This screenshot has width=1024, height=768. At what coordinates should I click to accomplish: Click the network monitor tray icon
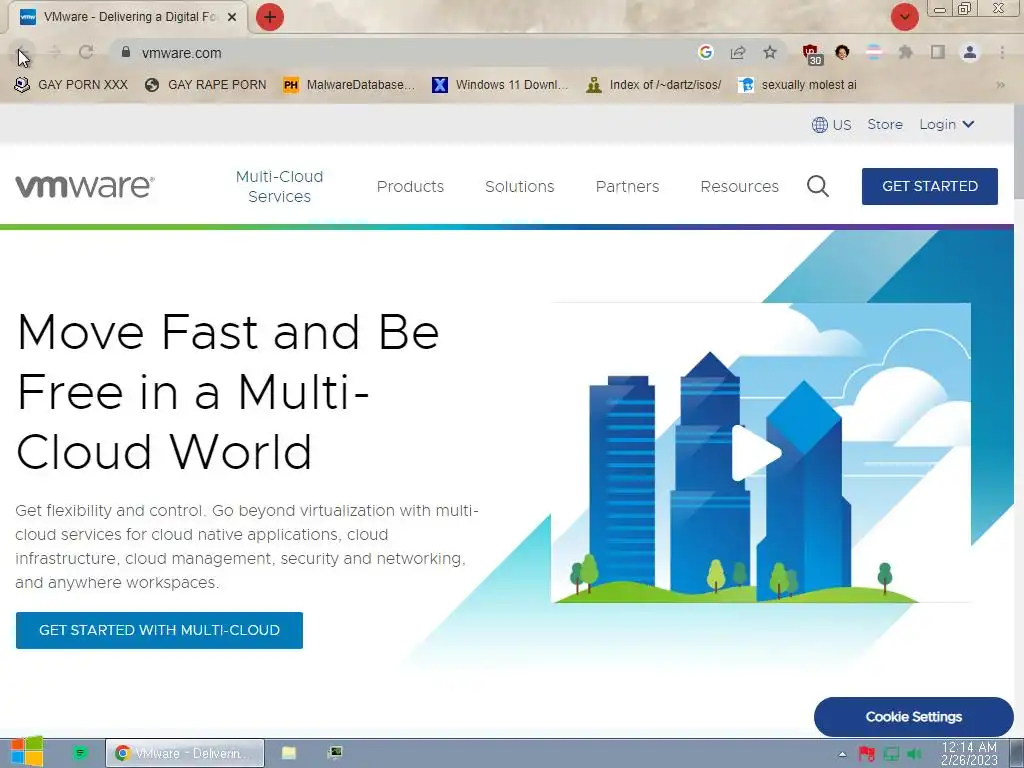pos(891,754)
